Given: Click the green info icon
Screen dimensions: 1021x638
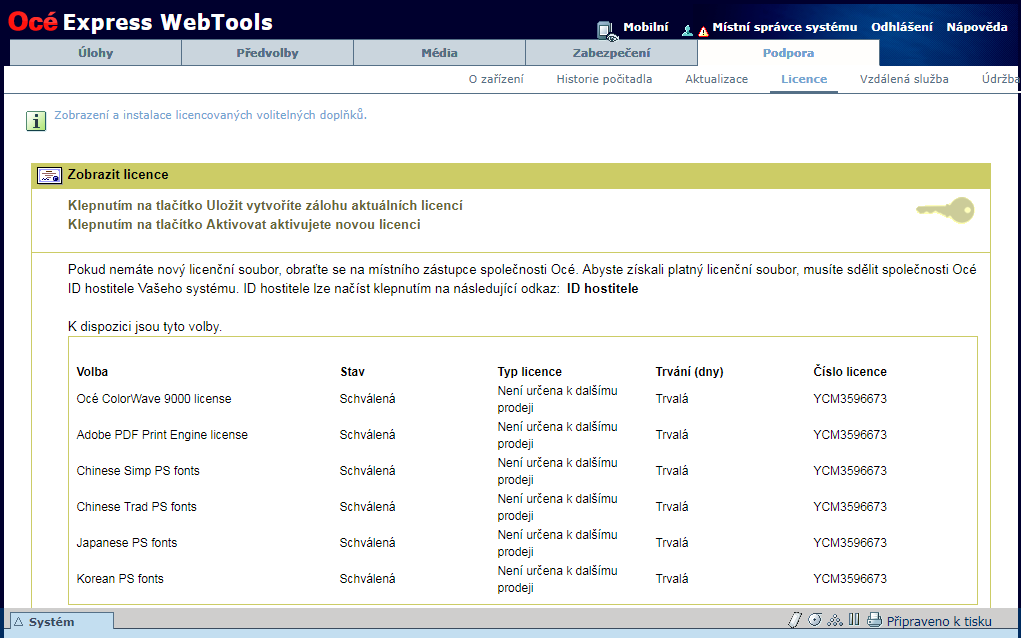Looking at the screenshot, I should click(x=36, y=120).
